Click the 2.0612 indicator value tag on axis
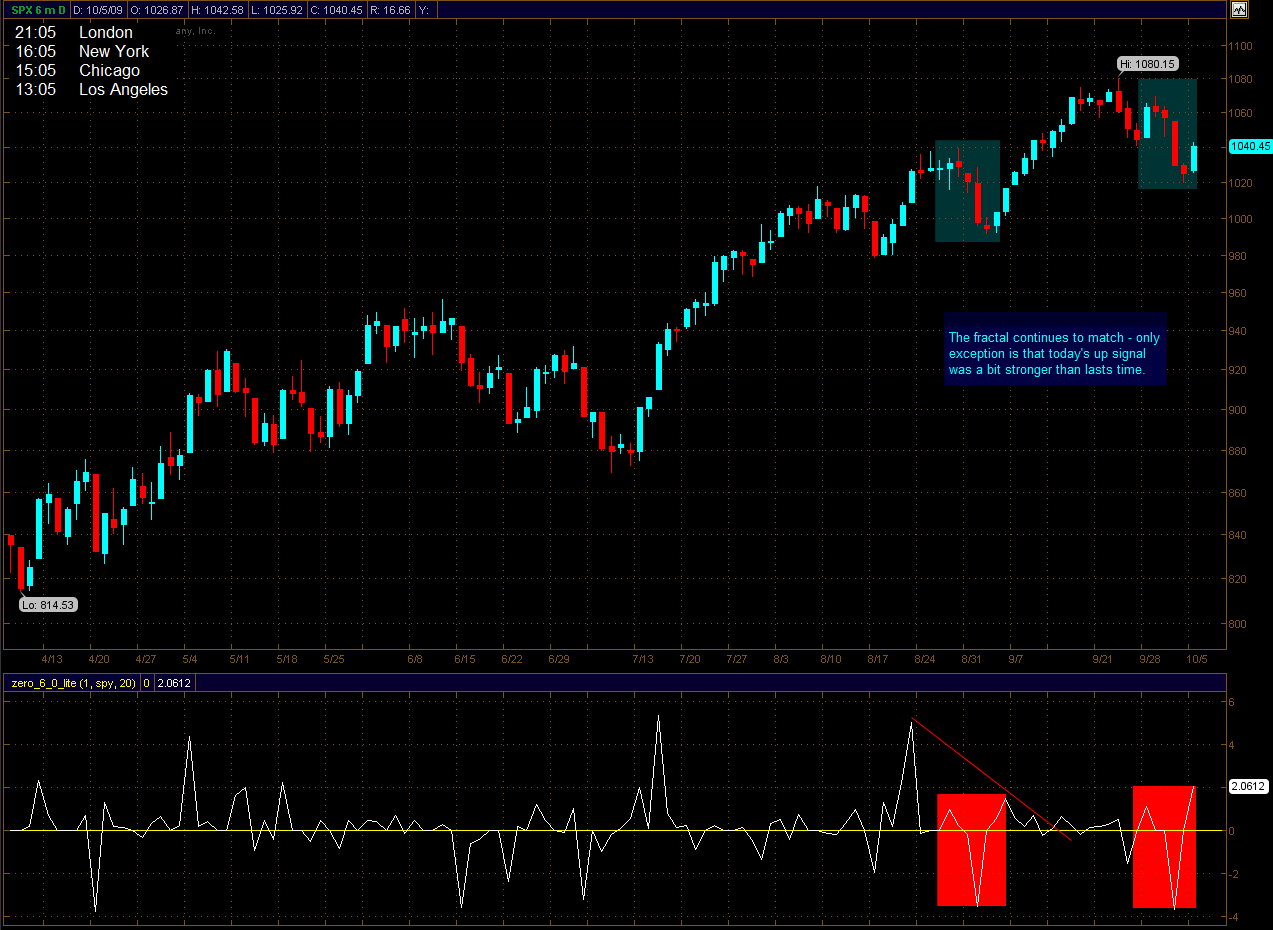This screenshot has width=1273, height=930. coord(1247,786)
